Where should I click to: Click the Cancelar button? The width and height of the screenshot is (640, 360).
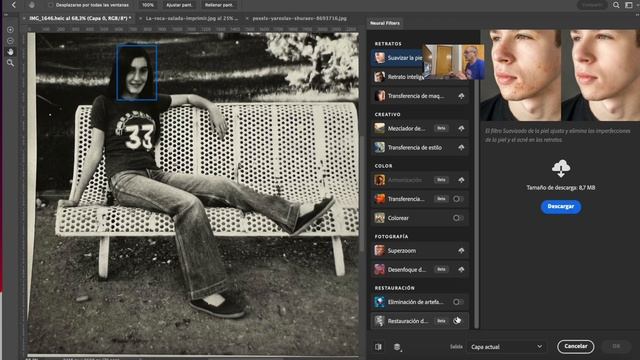576,347
